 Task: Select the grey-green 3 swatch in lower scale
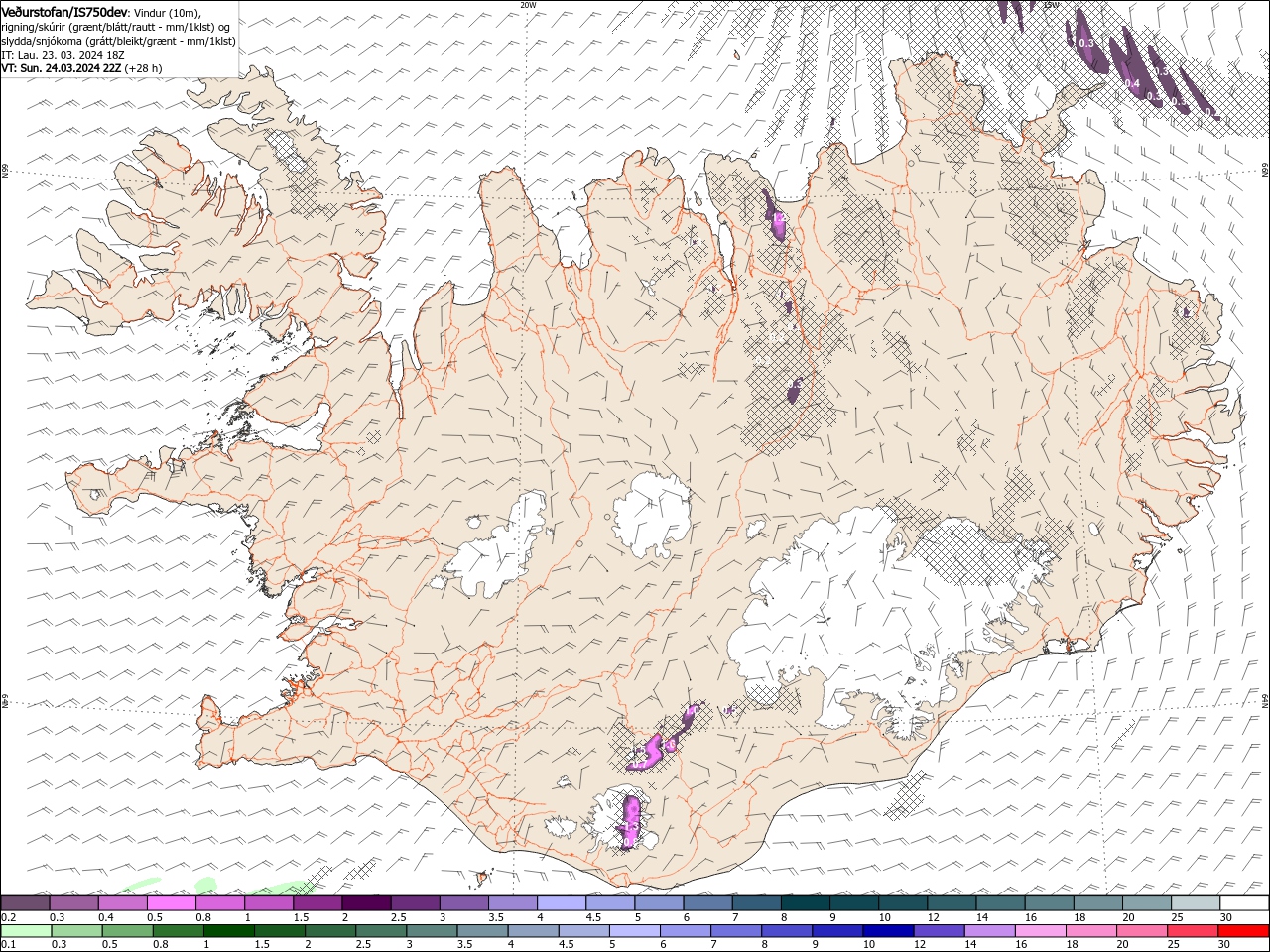432,931
